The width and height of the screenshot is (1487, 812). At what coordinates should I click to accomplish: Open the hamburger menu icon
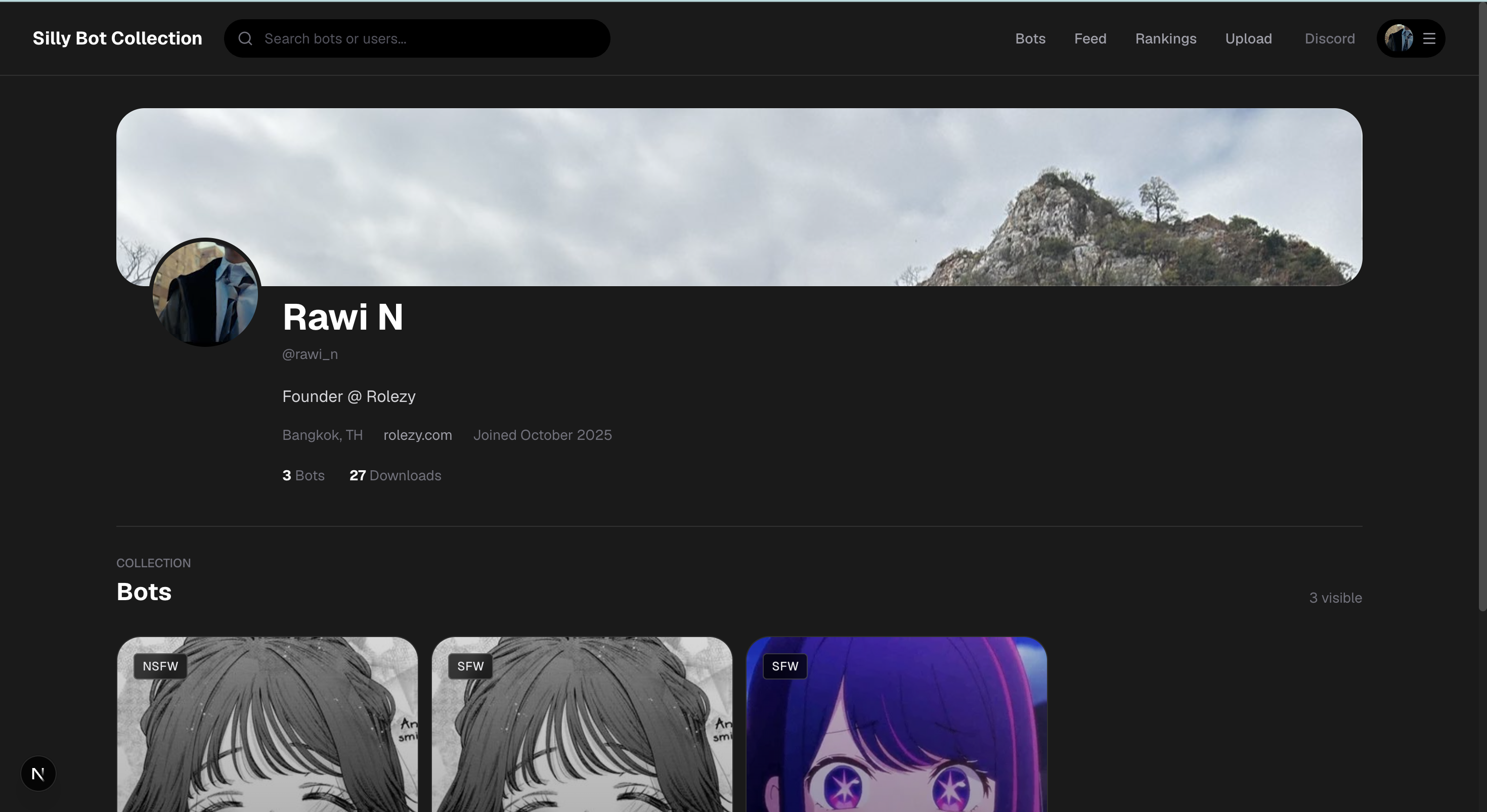(1429, 38)
